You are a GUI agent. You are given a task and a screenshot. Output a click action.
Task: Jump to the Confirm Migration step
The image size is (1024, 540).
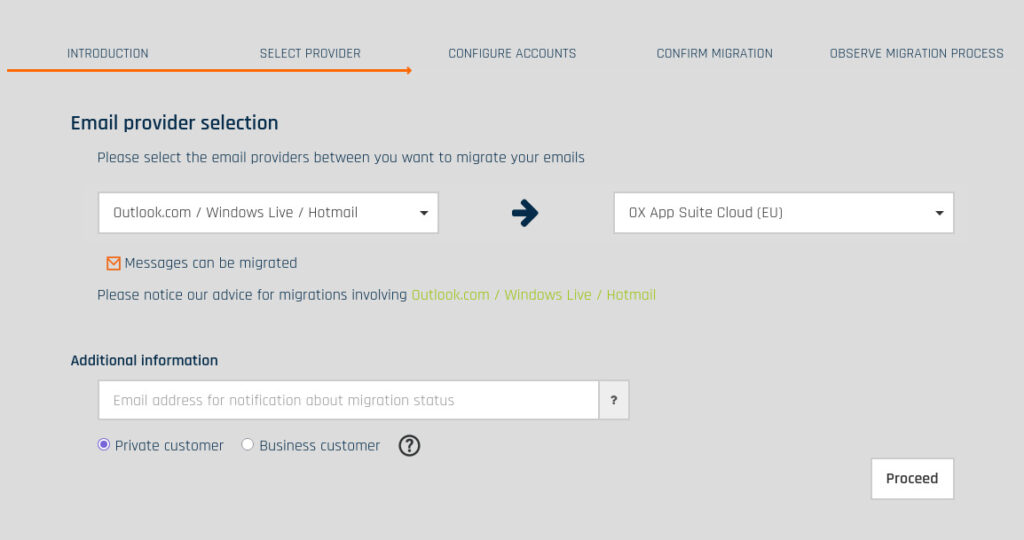[x=714, y=53]
